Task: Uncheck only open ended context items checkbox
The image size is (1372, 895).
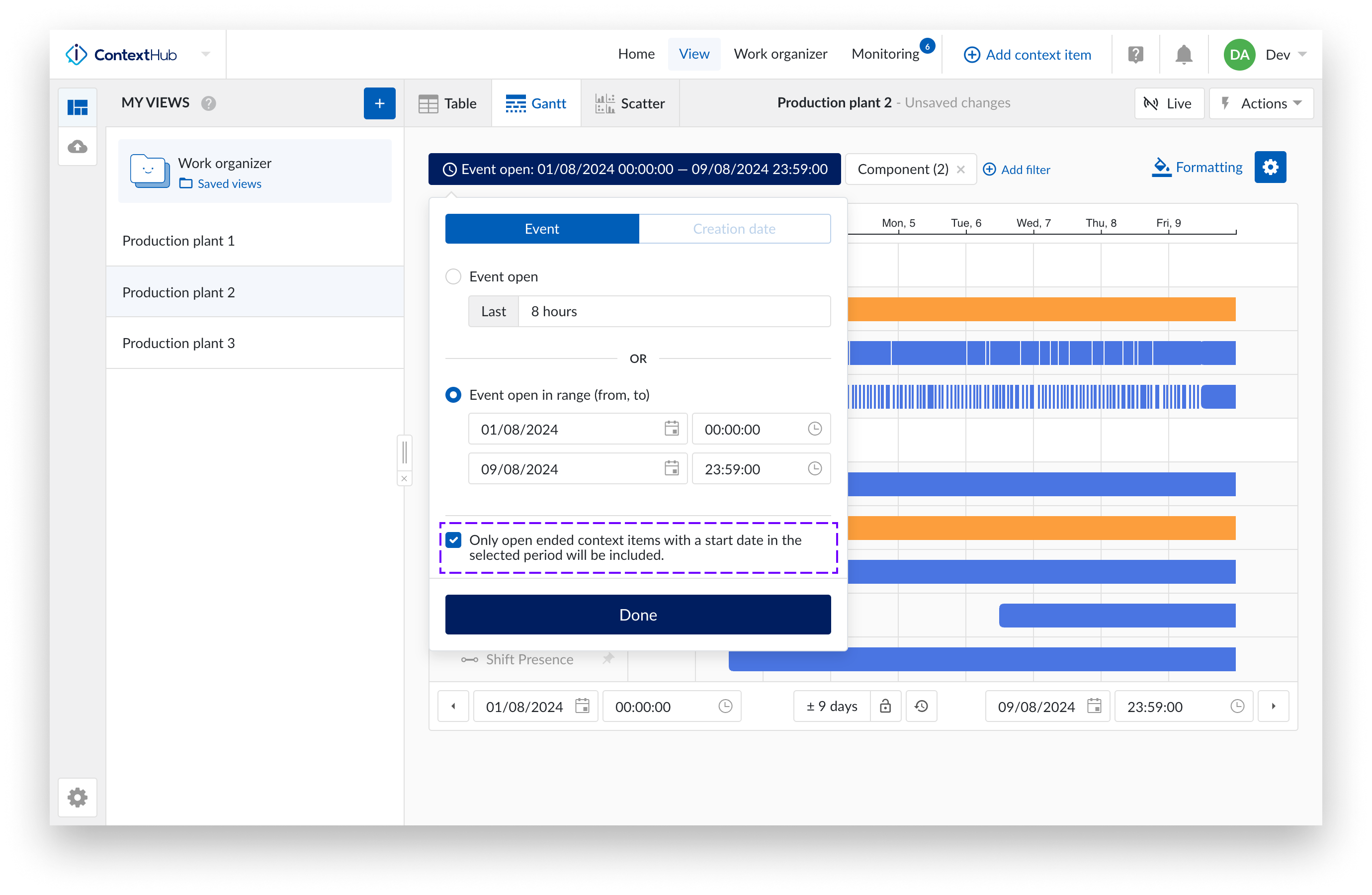Action: pos(454,540)
